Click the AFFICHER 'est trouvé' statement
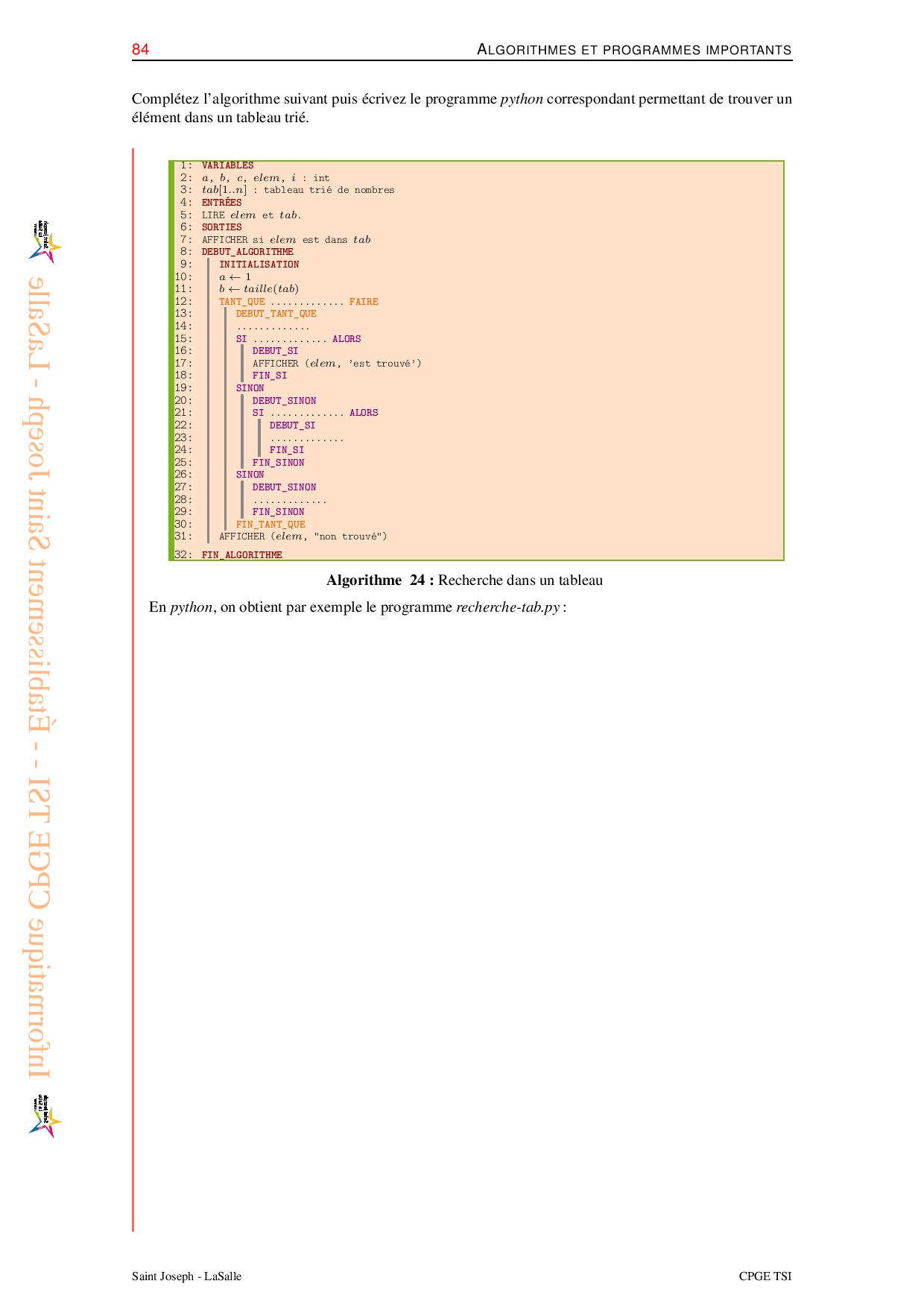924x1307 pixels. pos(336,364)
